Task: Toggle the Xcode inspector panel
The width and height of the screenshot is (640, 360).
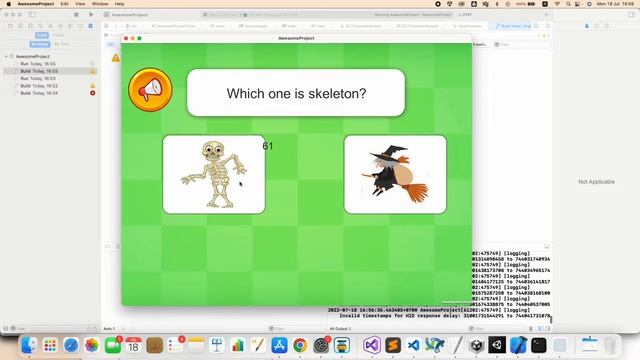Action: 631,15
